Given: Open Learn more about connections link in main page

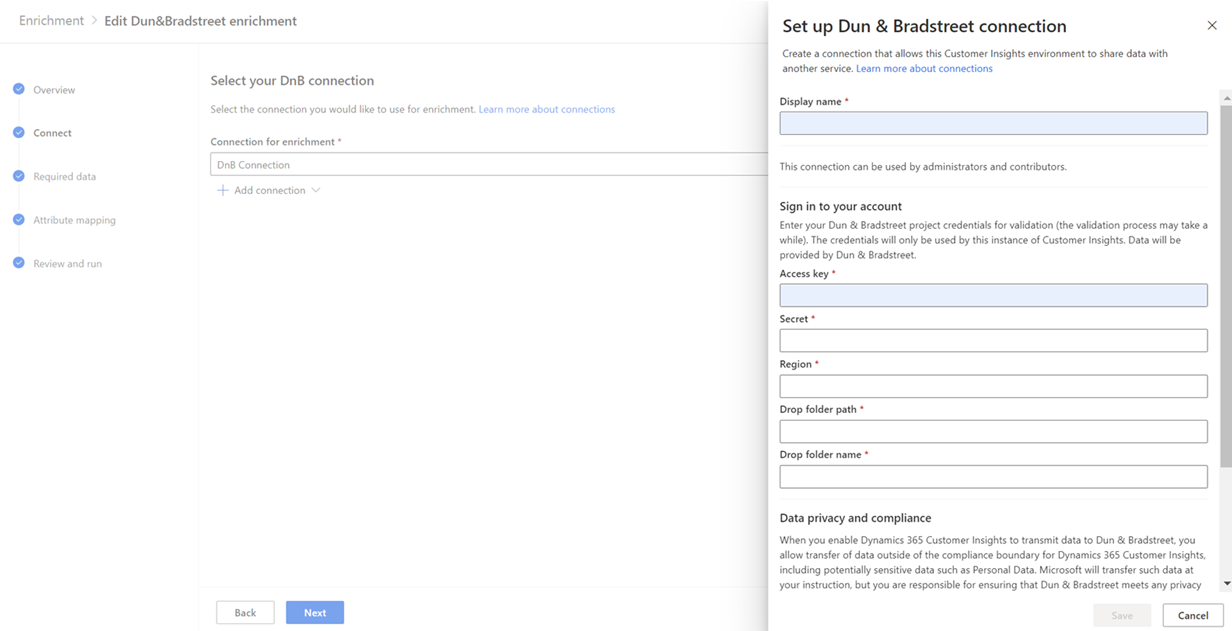Looking at the screenshot, I should point(547,109).
